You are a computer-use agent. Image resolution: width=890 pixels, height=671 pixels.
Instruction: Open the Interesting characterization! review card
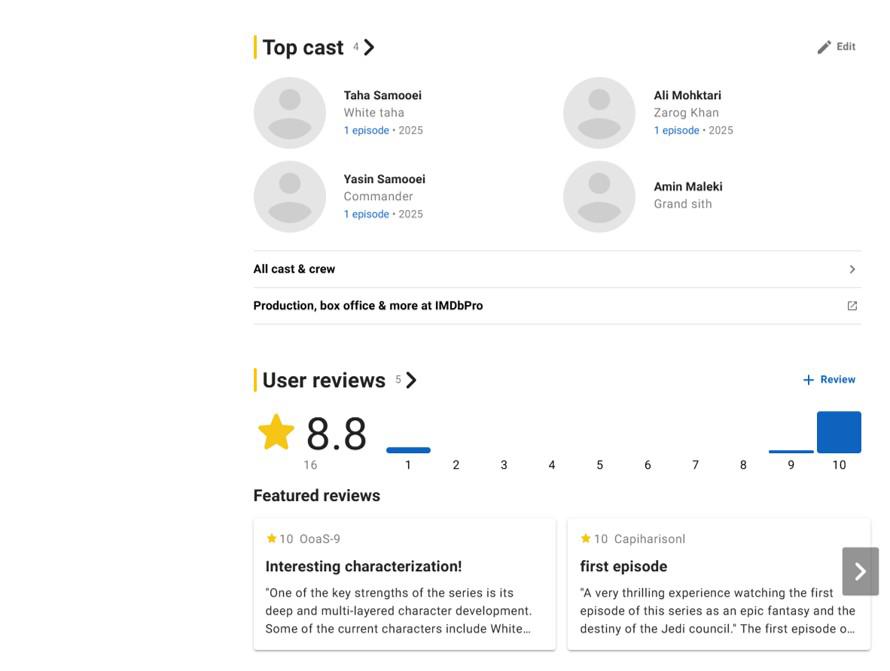point(405,584)
